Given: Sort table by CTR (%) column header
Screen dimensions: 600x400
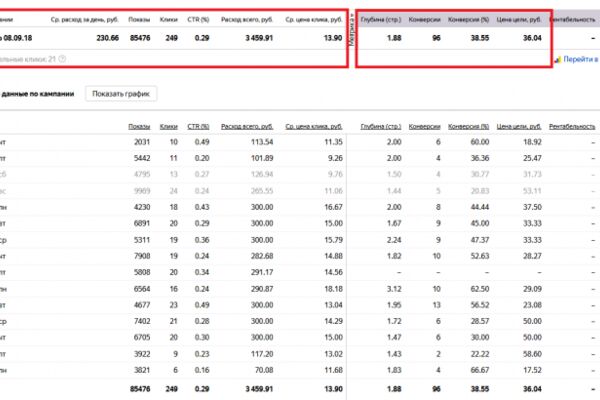Looking at the screenshot, I should click(198, 126).
